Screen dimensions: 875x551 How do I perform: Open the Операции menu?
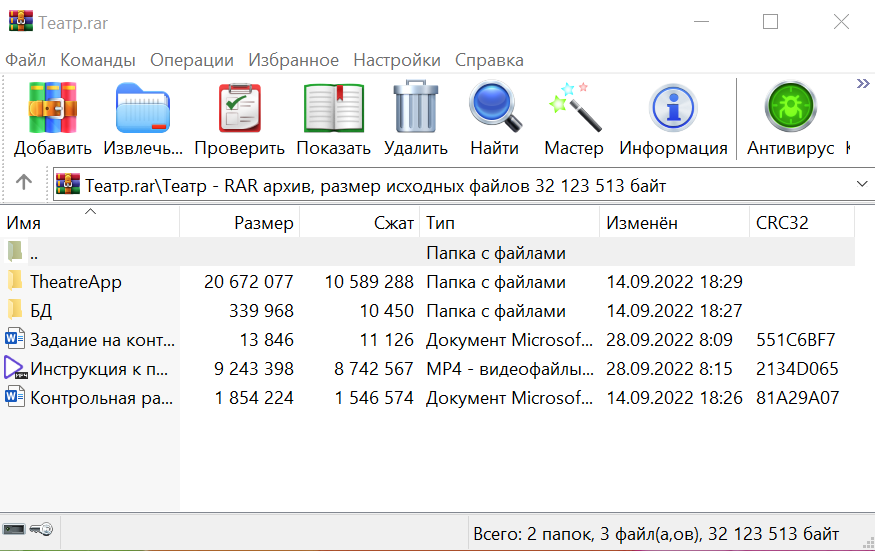pyautogui.click(x=191, y=60)
